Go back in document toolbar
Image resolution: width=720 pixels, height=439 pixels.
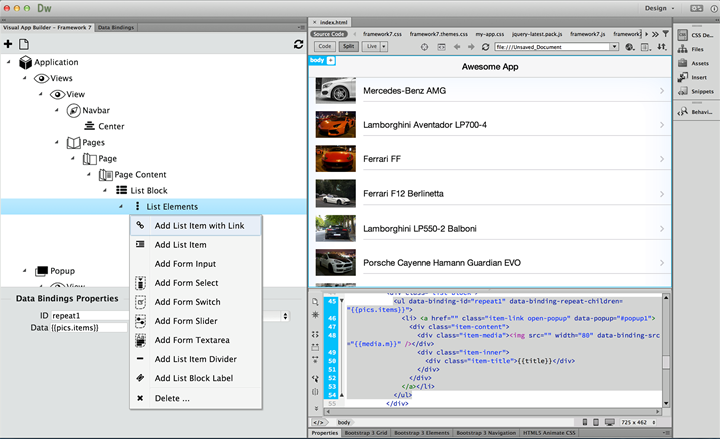pyautogui.click(x=457, y=47)
